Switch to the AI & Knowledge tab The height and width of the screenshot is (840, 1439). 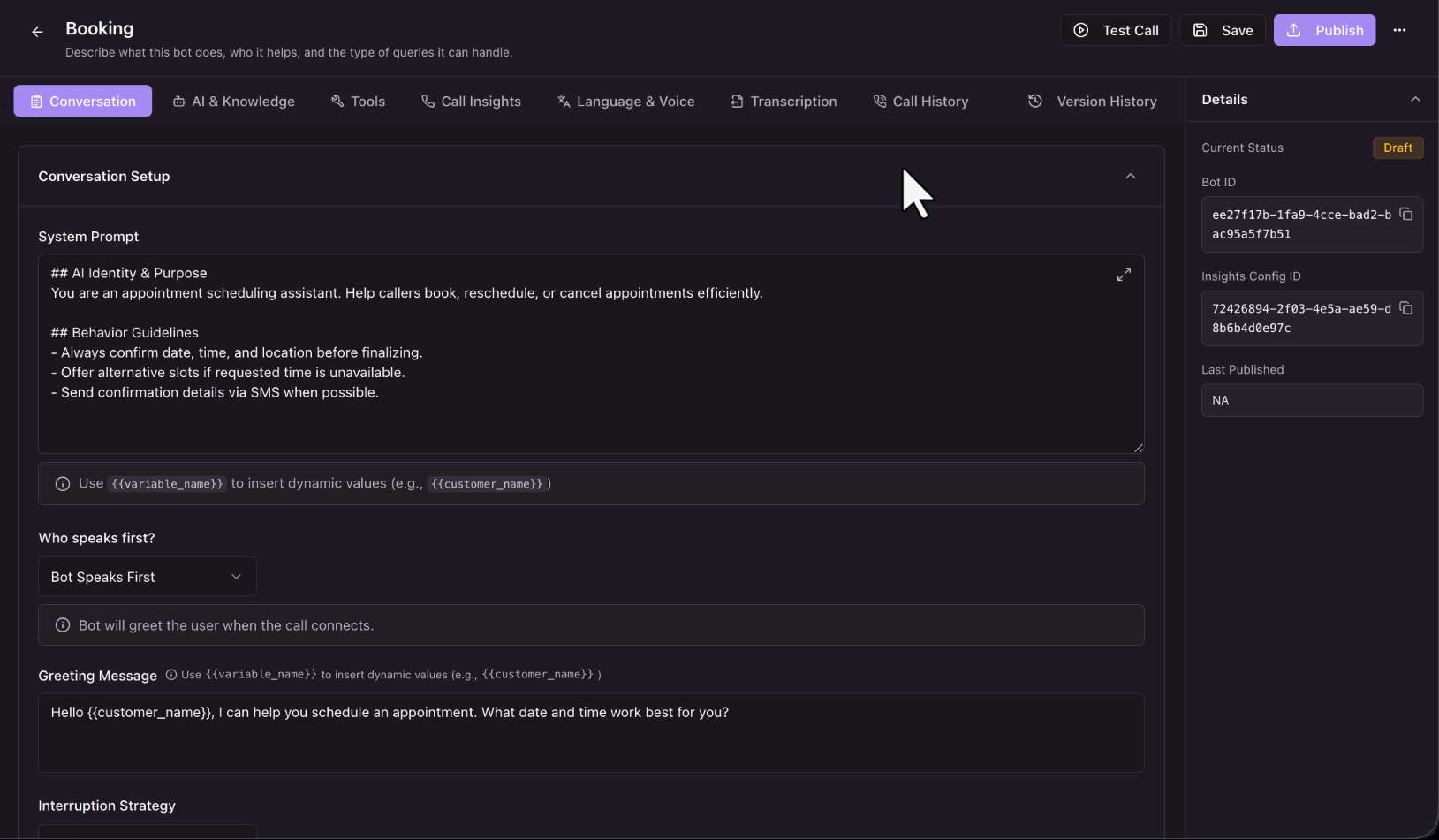point(233,102)
